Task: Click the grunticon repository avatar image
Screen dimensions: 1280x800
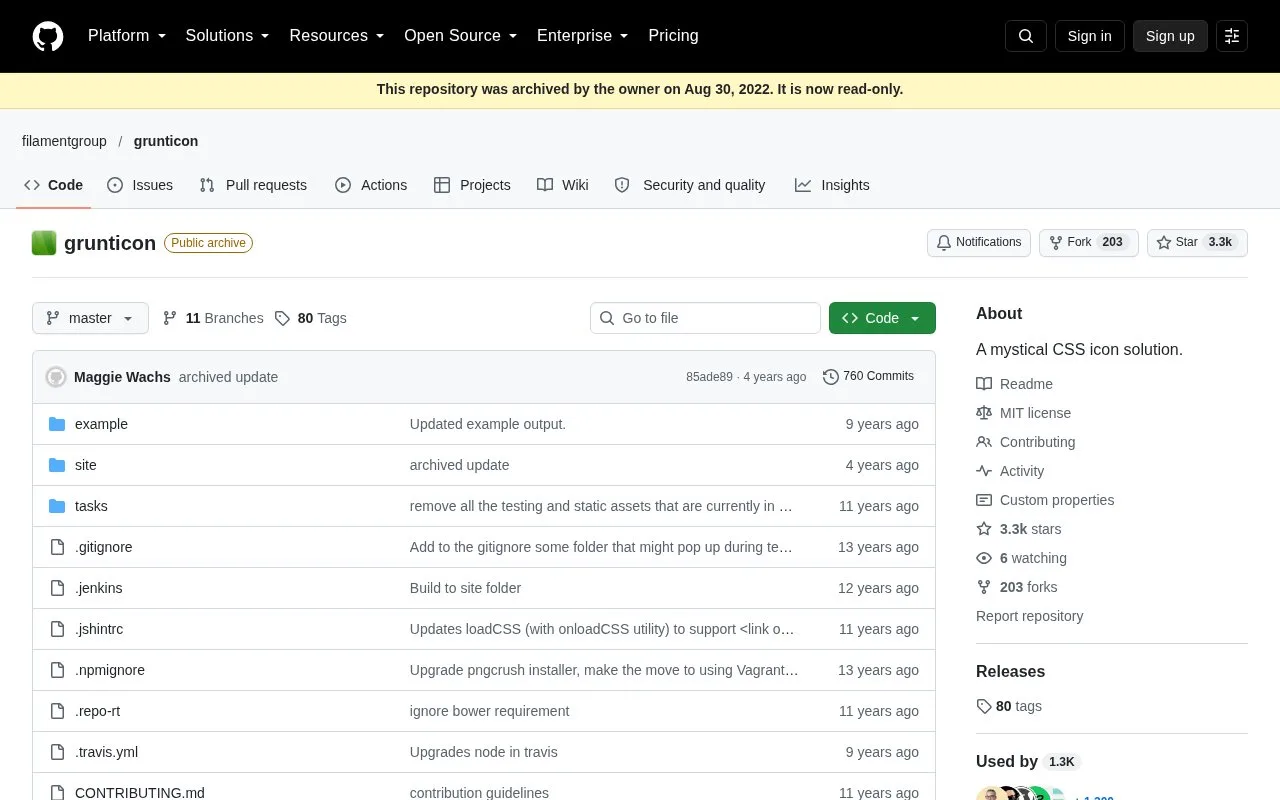Action: [x=44, y=243]
